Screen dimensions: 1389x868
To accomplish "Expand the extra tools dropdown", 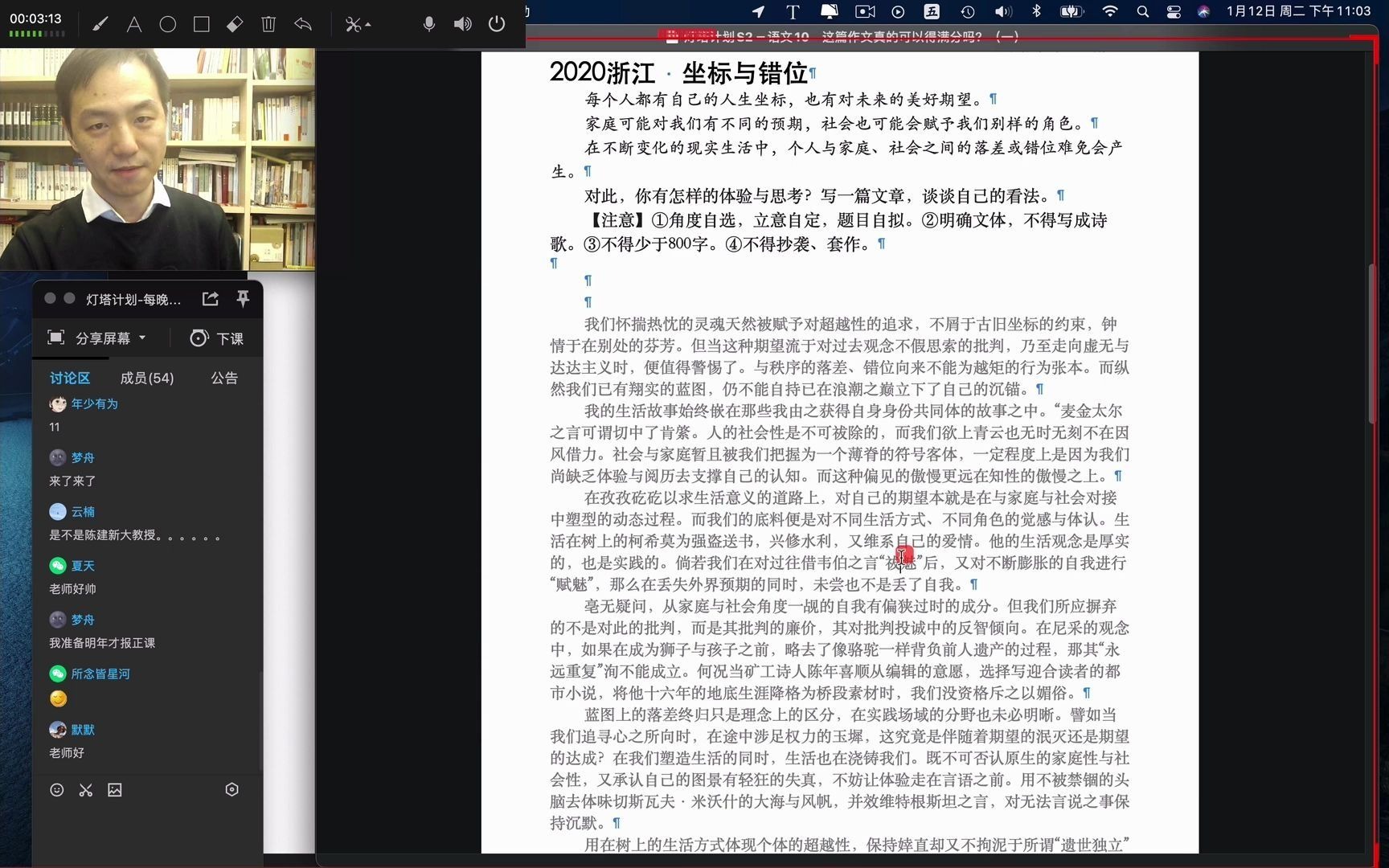I will coord(357,24).
